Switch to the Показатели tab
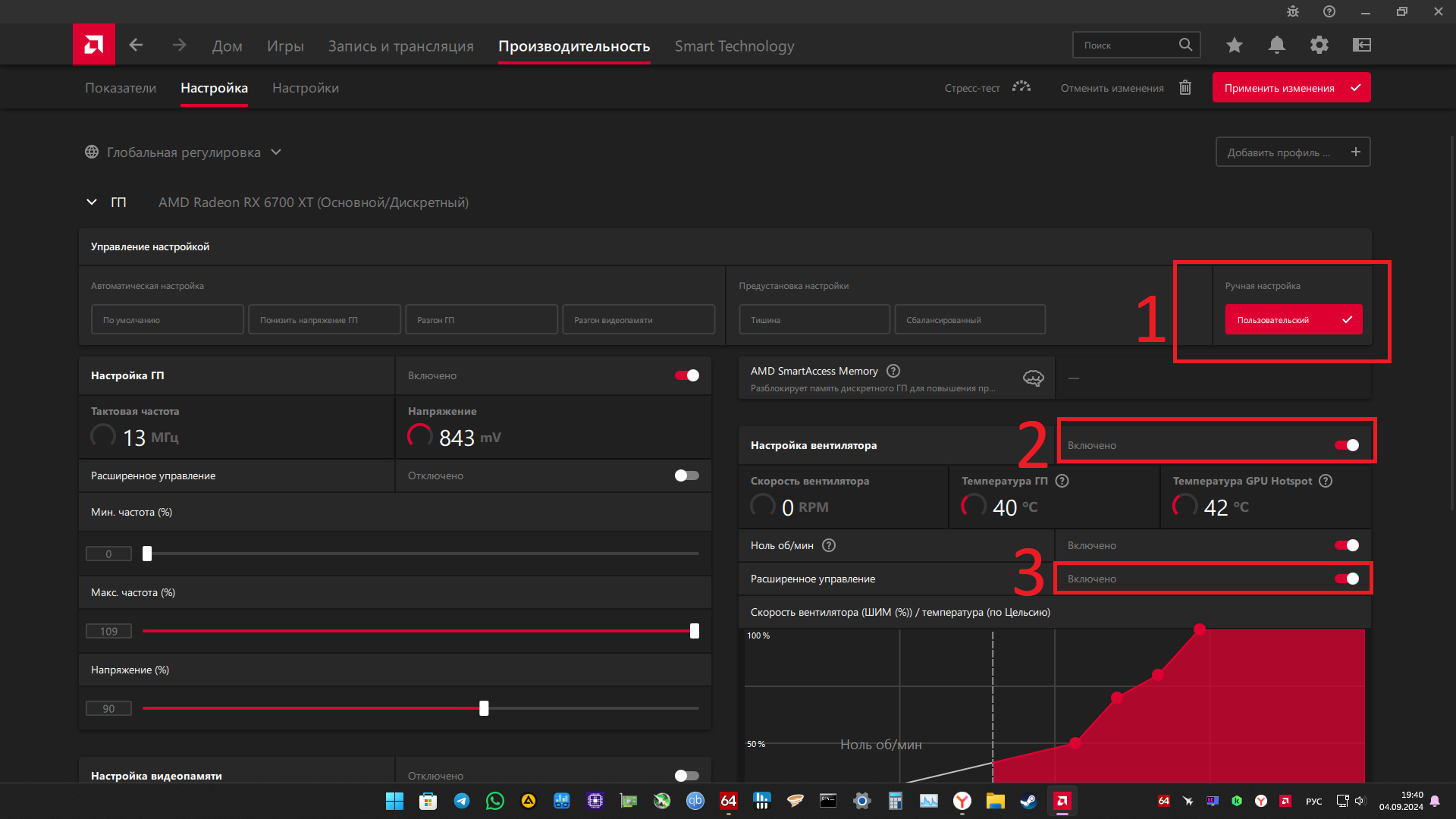1456x819 pixels. (121, 88)
